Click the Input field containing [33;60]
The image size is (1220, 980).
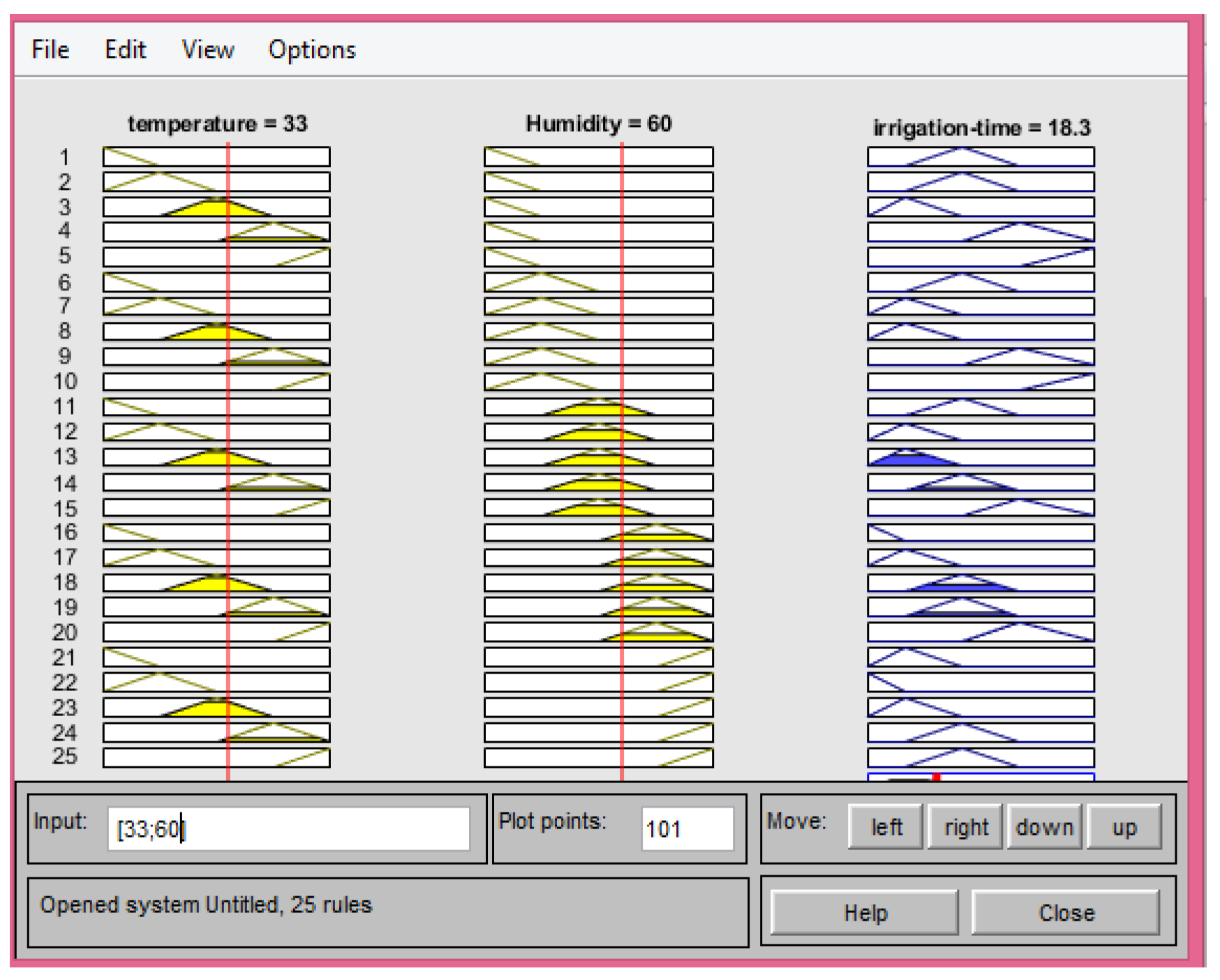[x=288, y=829]
